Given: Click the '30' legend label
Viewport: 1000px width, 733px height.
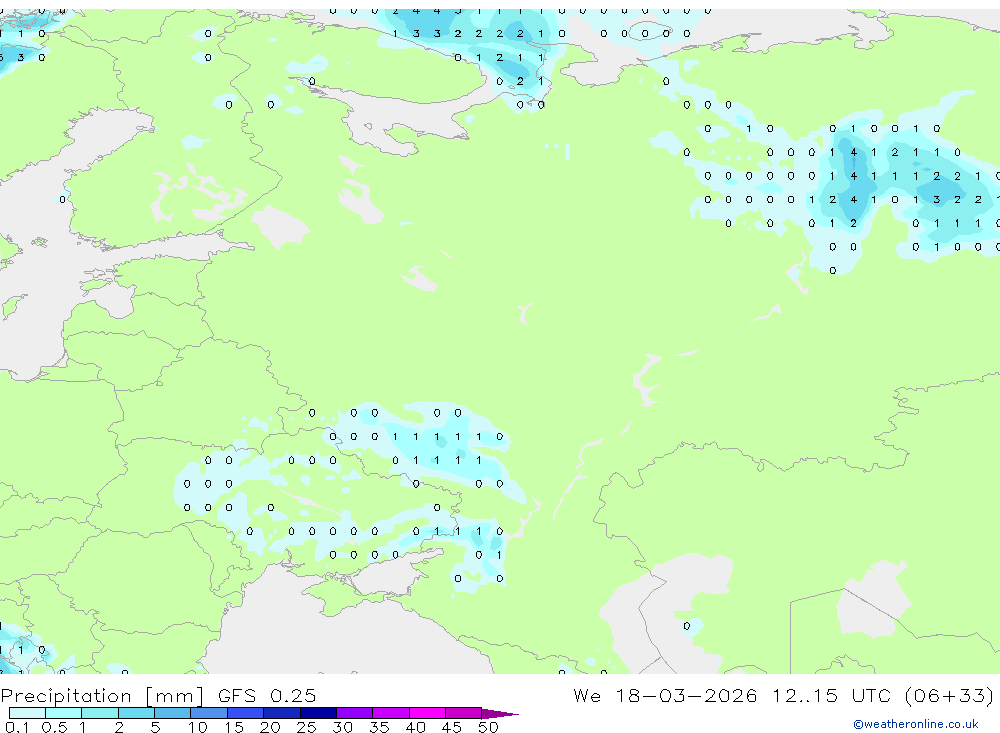Looking at the screenshot, I should 342,727.
